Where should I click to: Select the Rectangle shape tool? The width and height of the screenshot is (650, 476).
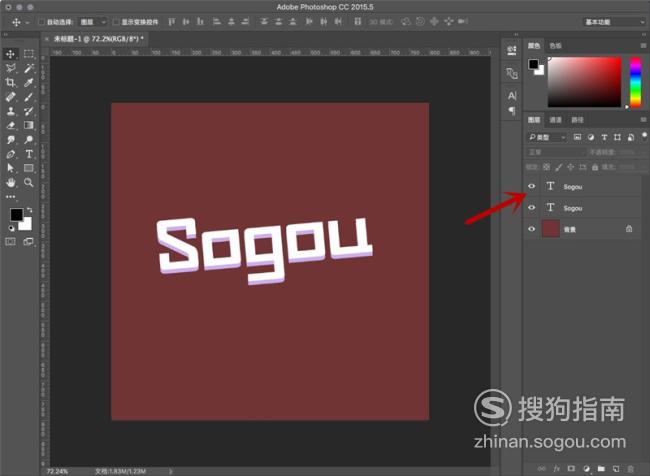click(29, 168)
